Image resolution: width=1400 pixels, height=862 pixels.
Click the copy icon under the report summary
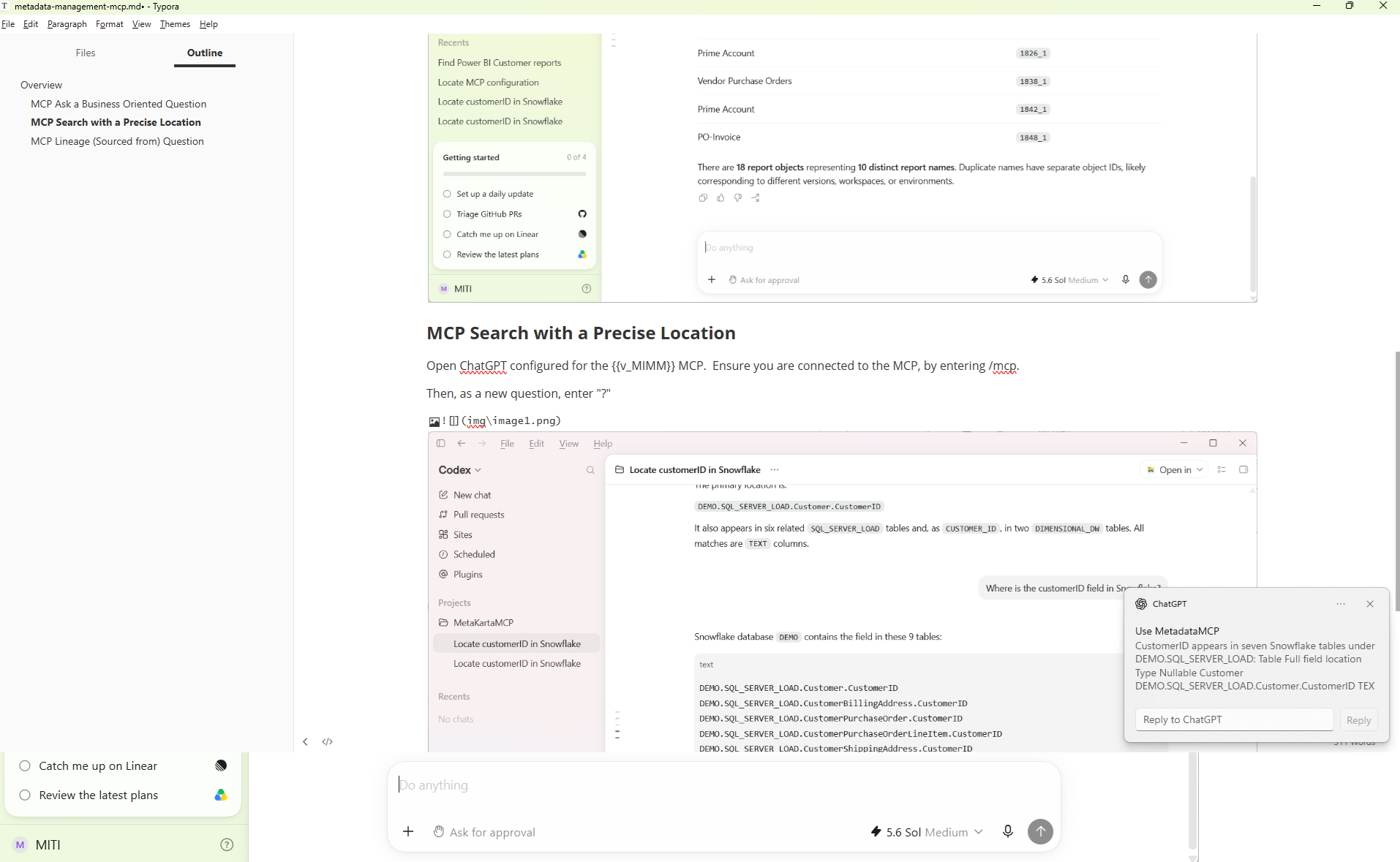(x=703, y=197)
